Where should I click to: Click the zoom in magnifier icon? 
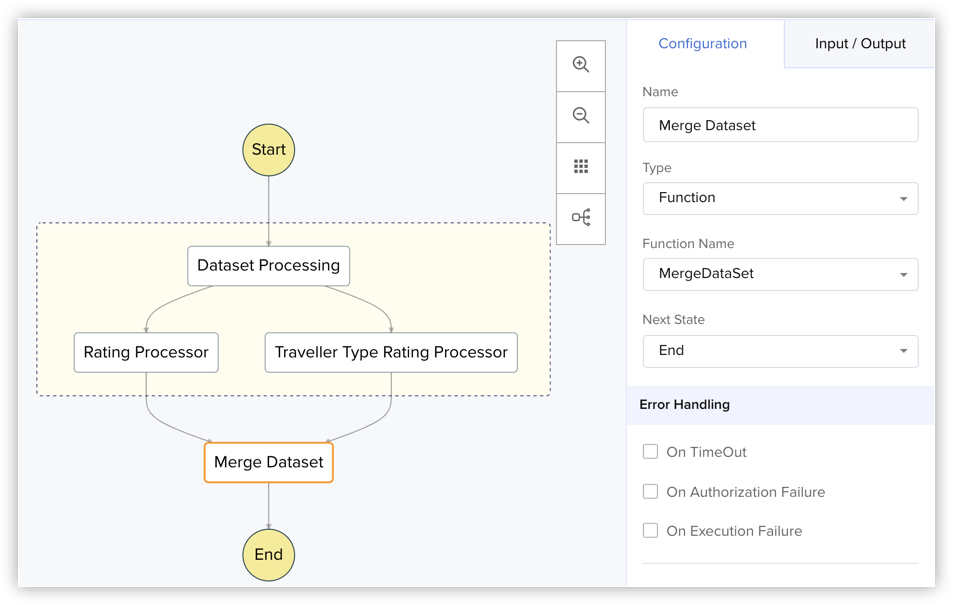pos(581,65)
